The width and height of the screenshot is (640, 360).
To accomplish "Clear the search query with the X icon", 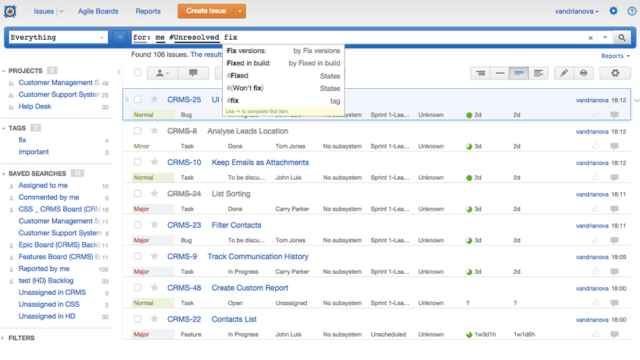I will point(590,38).
